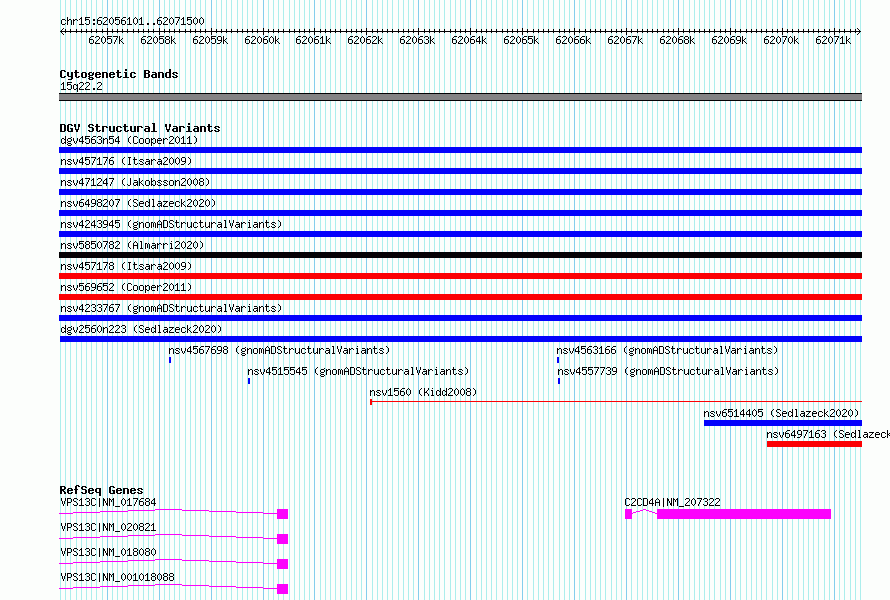Click the VPS13C|NM_017684 transcript label
The width and height of the screenshot is (890, 600).
(x=108, y=502)
